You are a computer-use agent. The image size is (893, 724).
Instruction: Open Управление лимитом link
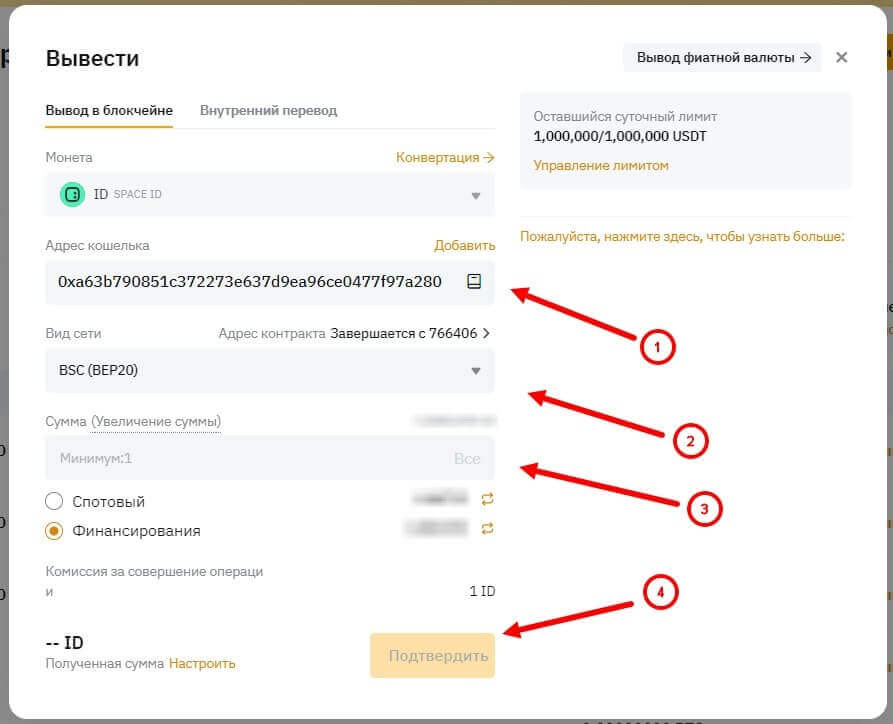[x=600, y=166]
